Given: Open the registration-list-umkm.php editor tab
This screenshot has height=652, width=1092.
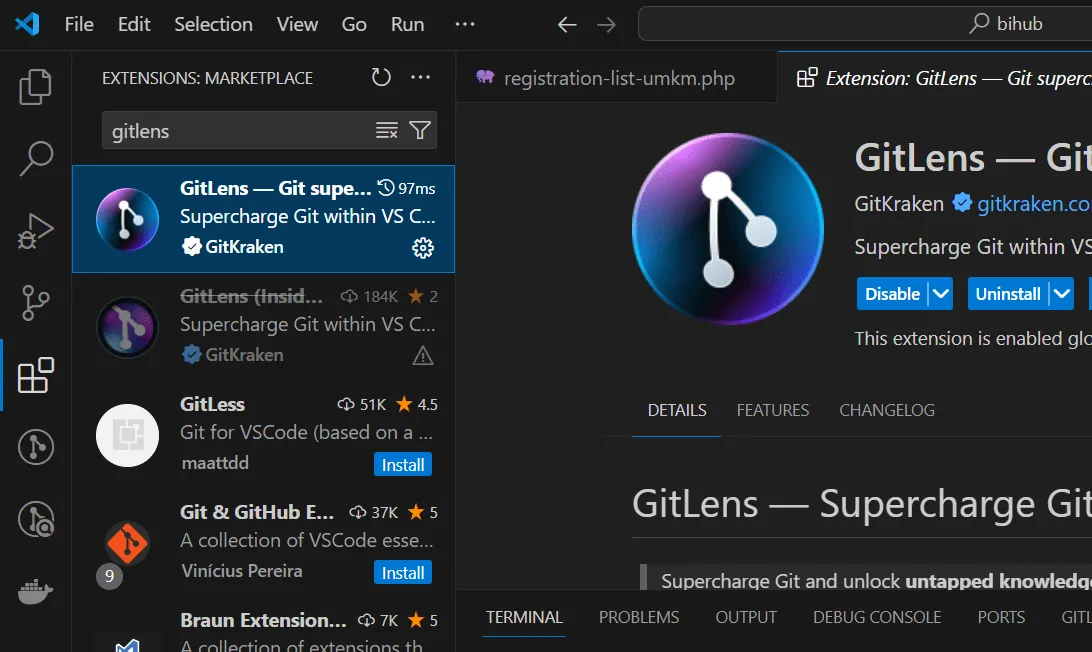Looking at the screenshot, I should [618, 78].
